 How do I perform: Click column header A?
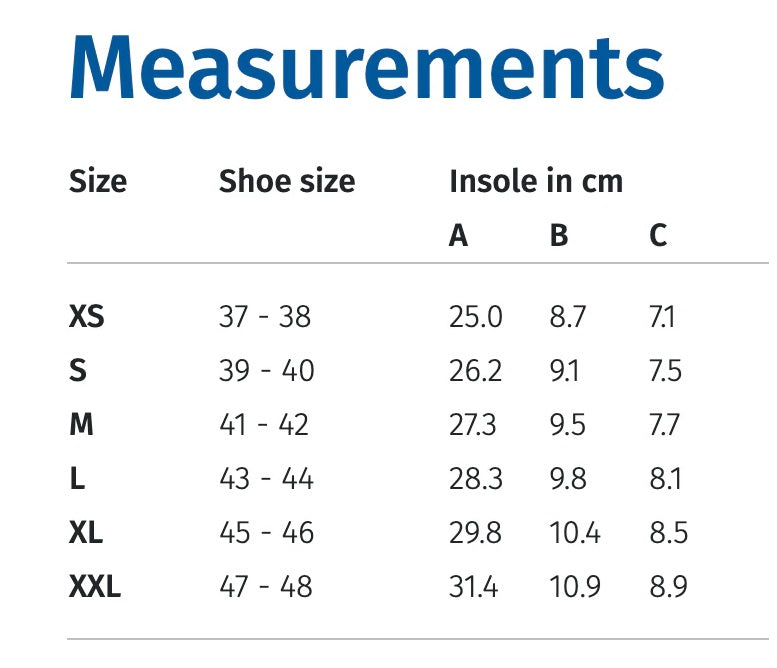click(458, 235)
